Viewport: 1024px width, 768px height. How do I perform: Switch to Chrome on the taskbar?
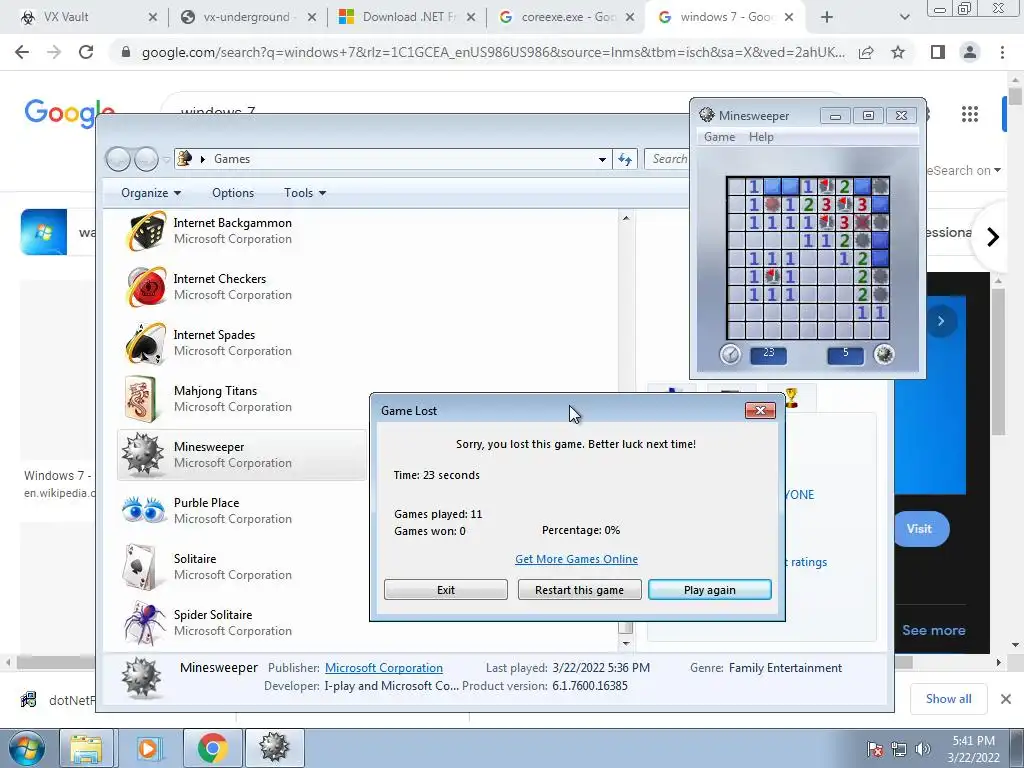(212, 748)
